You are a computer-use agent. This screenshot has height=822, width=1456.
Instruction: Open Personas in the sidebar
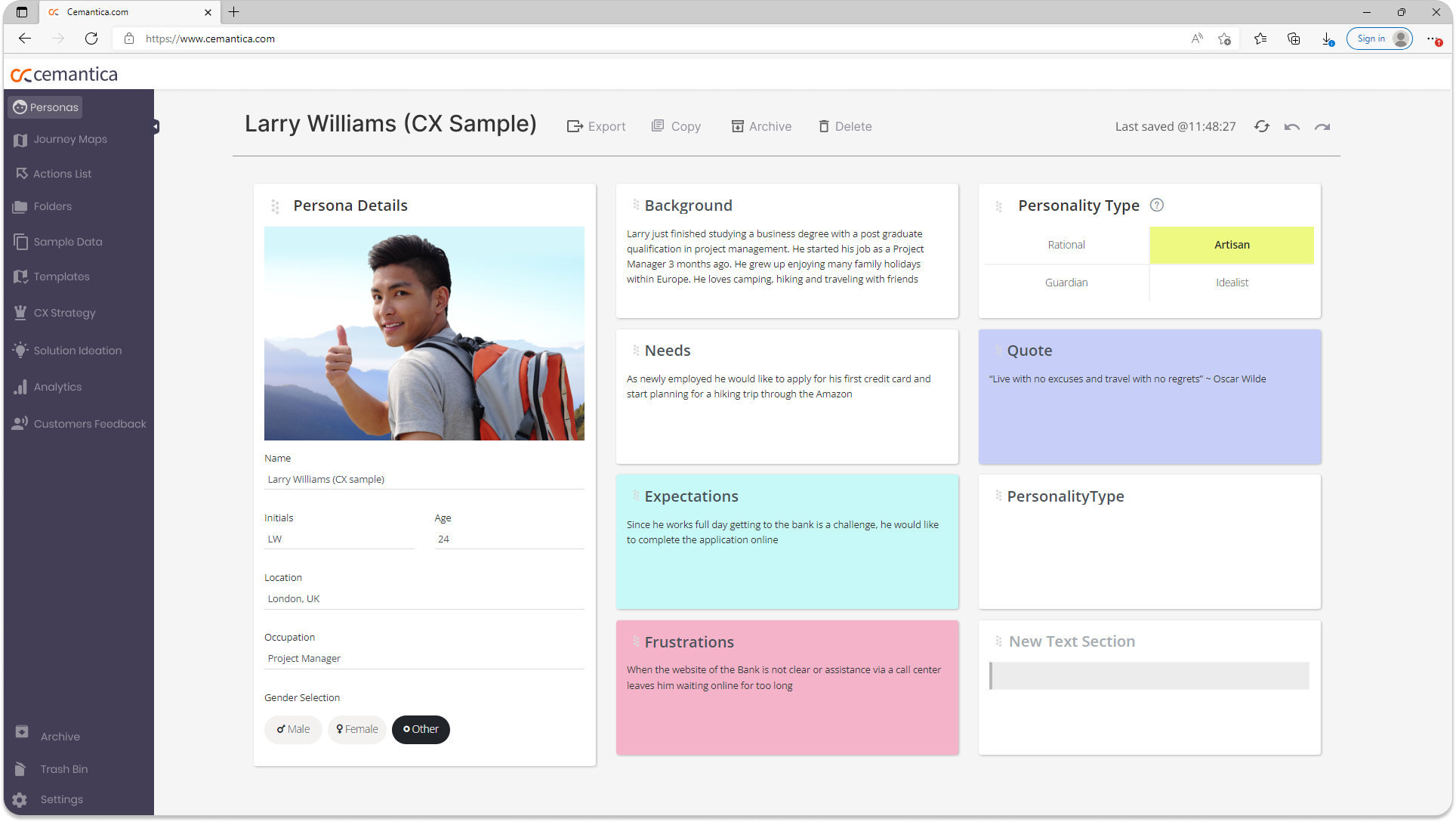(x=45, y=107)
